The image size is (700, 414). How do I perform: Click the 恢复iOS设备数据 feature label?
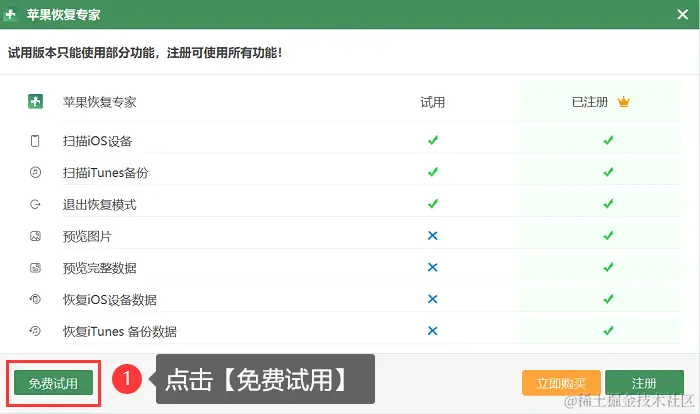click(x=110, y=300)
